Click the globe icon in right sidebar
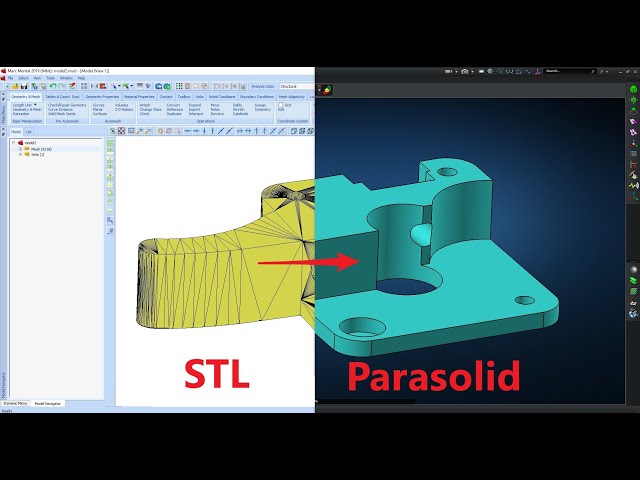 633,313
